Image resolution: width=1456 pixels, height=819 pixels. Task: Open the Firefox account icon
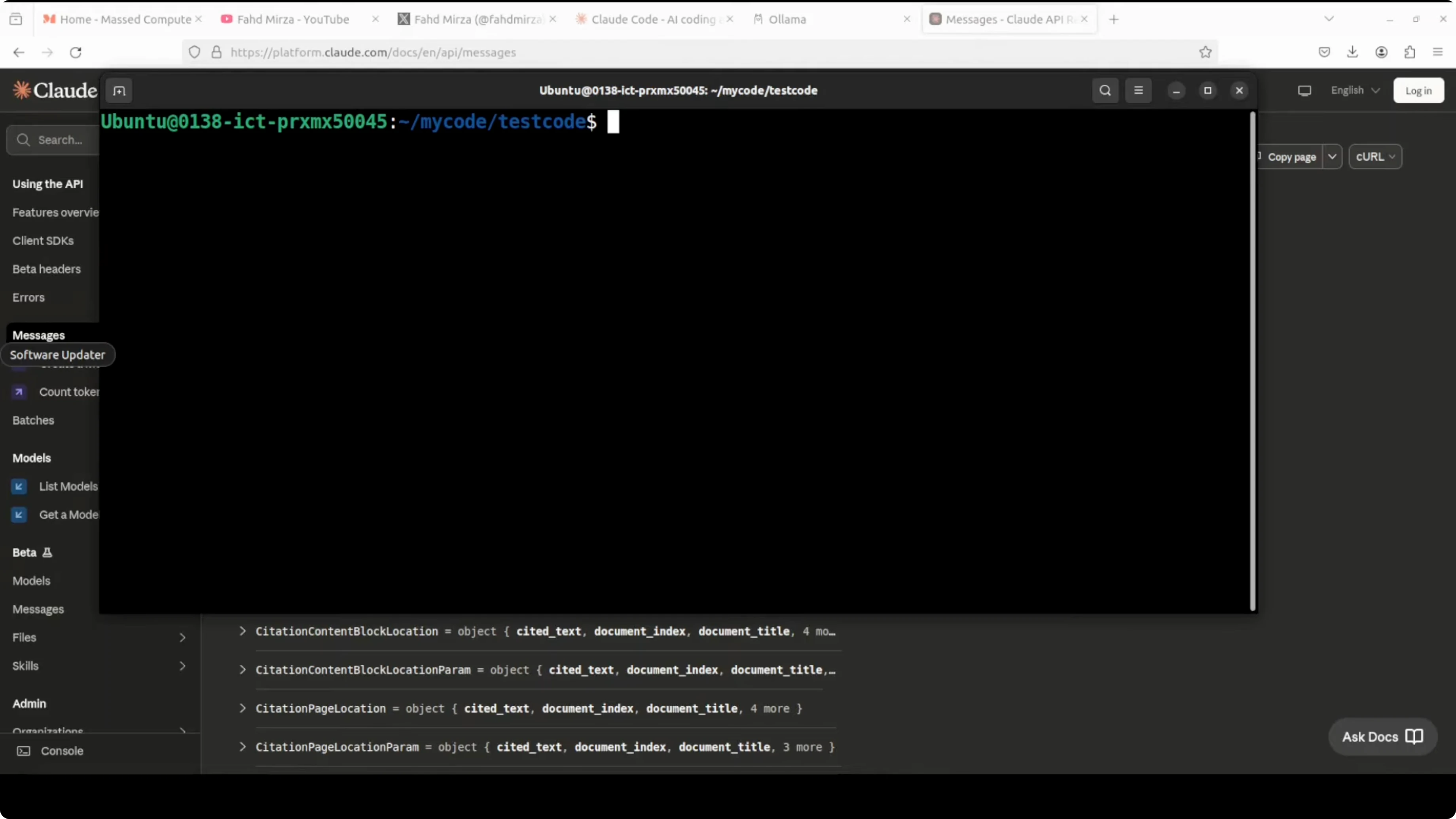[1381, 52]
